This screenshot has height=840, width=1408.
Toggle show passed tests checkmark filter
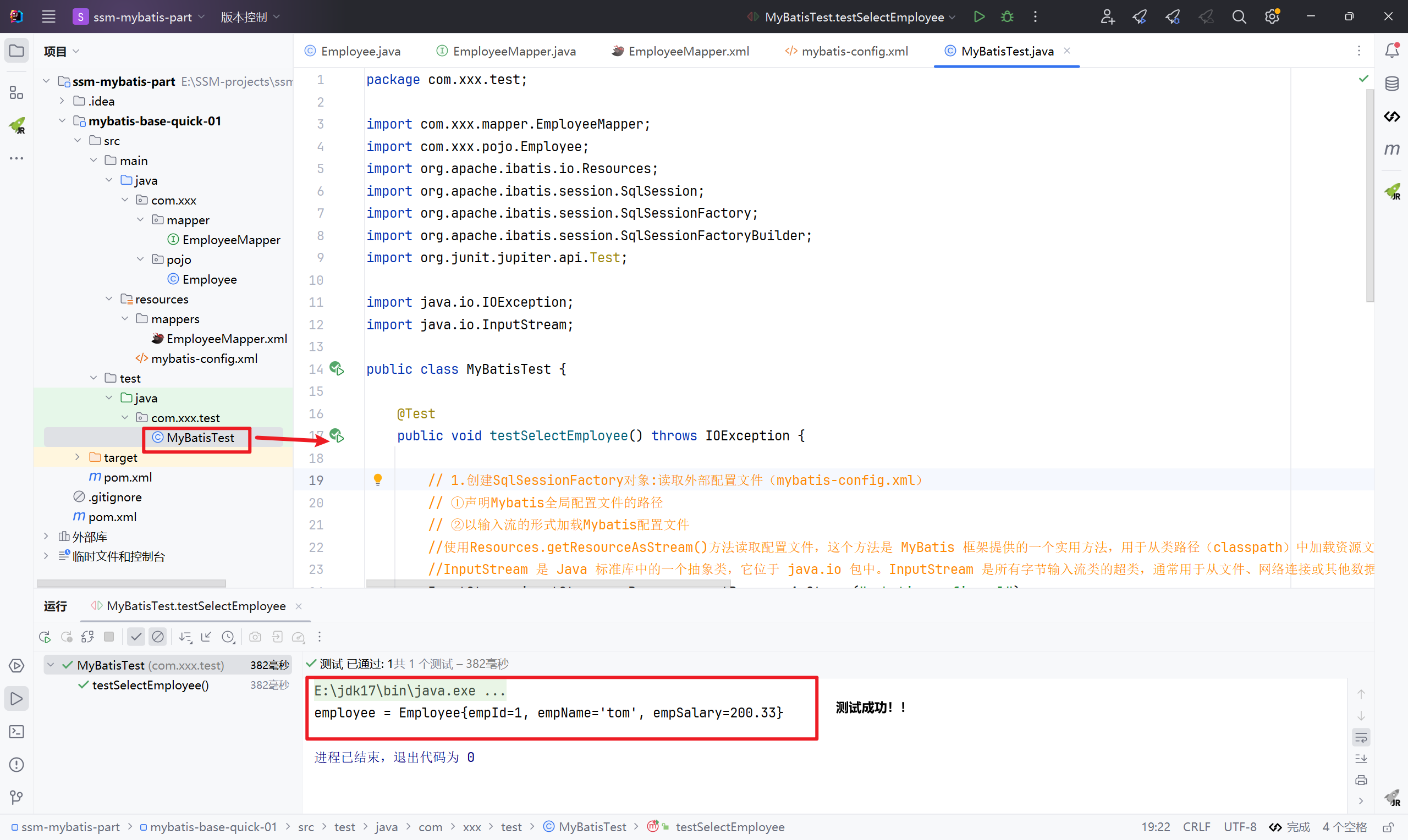pos(136,637)
